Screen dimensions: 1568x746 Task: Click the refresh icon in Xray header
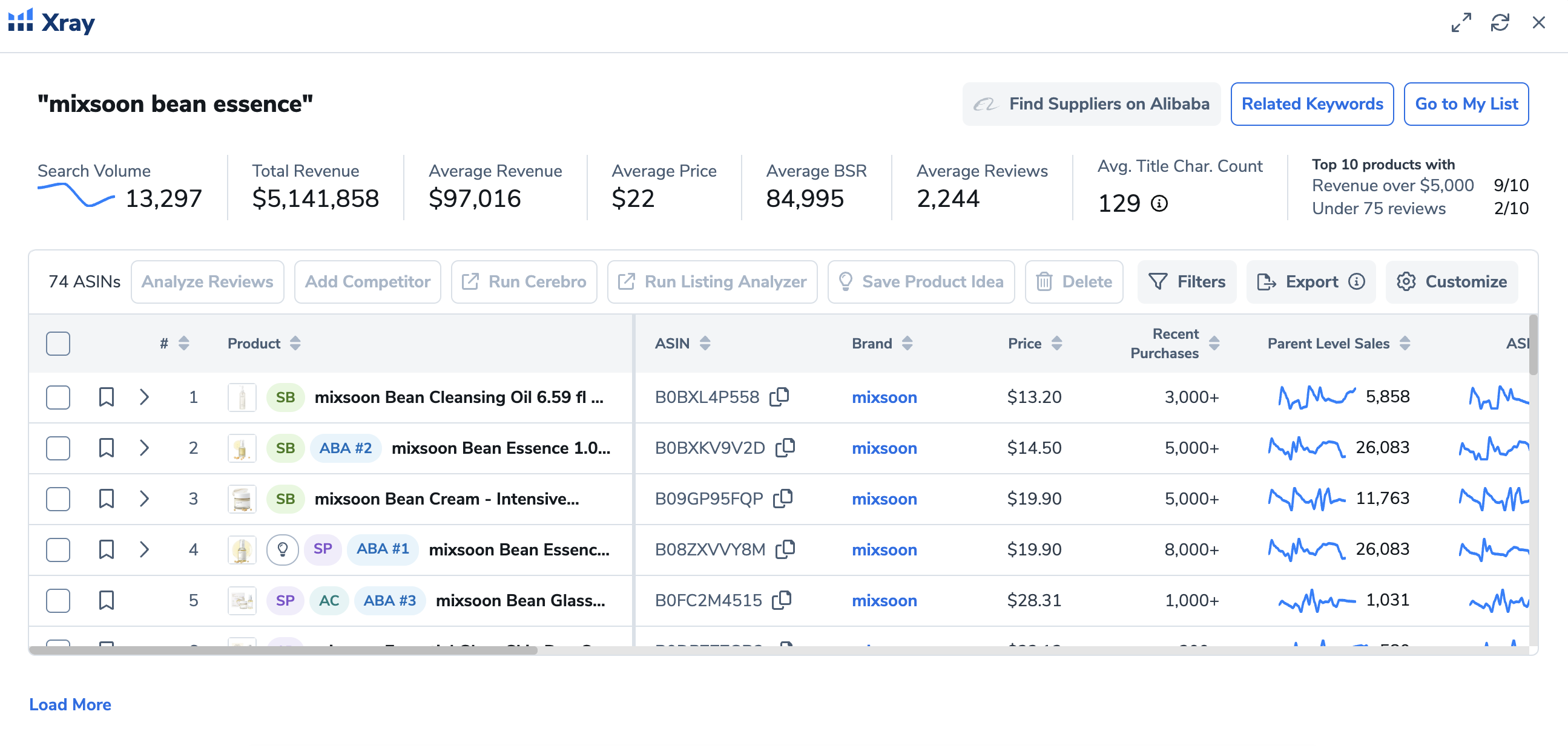1499,22
